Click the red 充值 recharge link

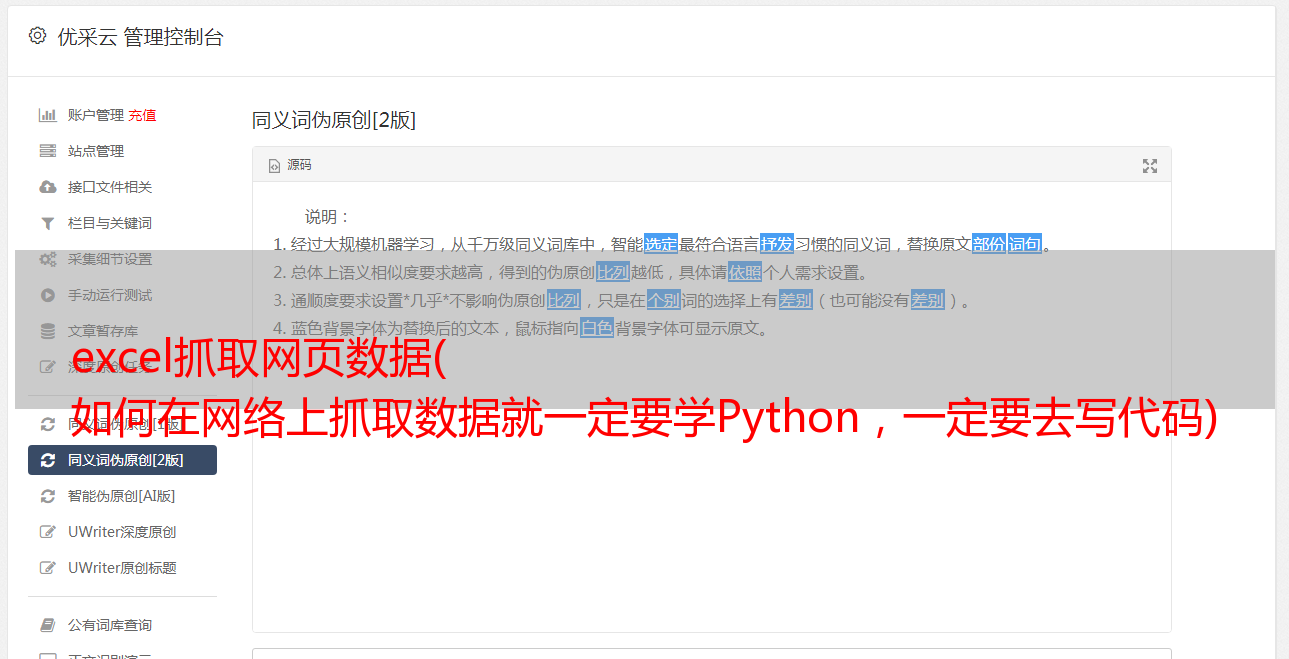[142, 115]
